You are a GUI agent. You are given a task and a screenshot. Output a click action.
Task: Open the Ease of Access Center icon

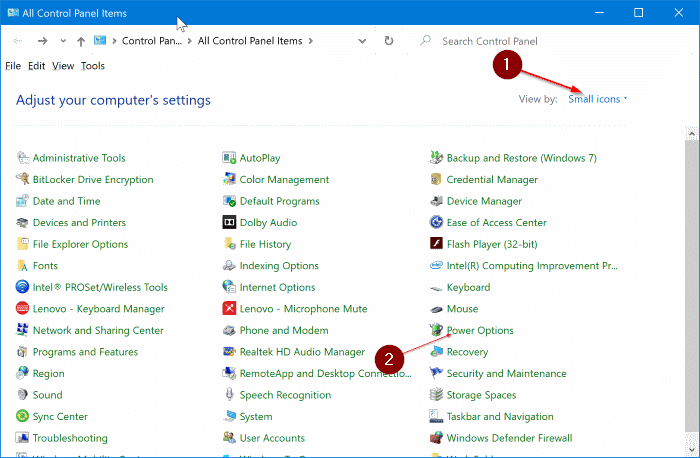point(436,222)
